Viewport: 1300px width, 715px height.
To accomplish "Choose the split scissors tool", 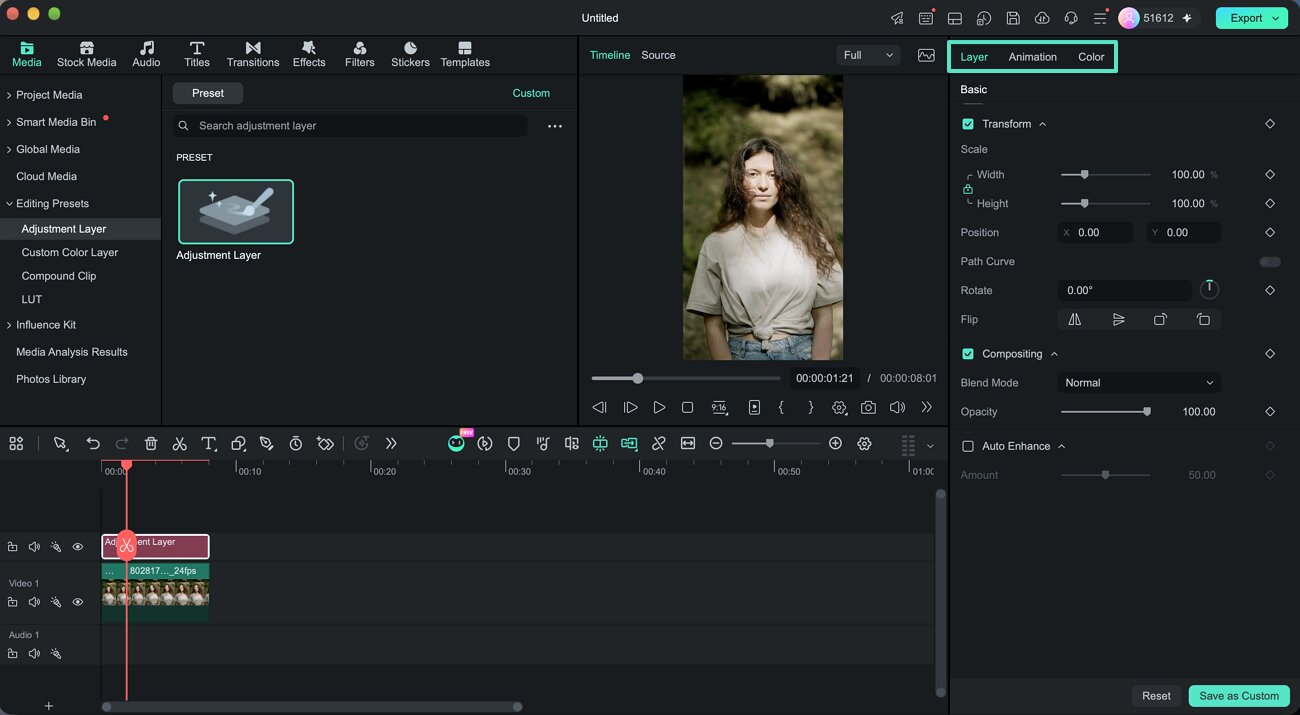I will click(180, 443).
